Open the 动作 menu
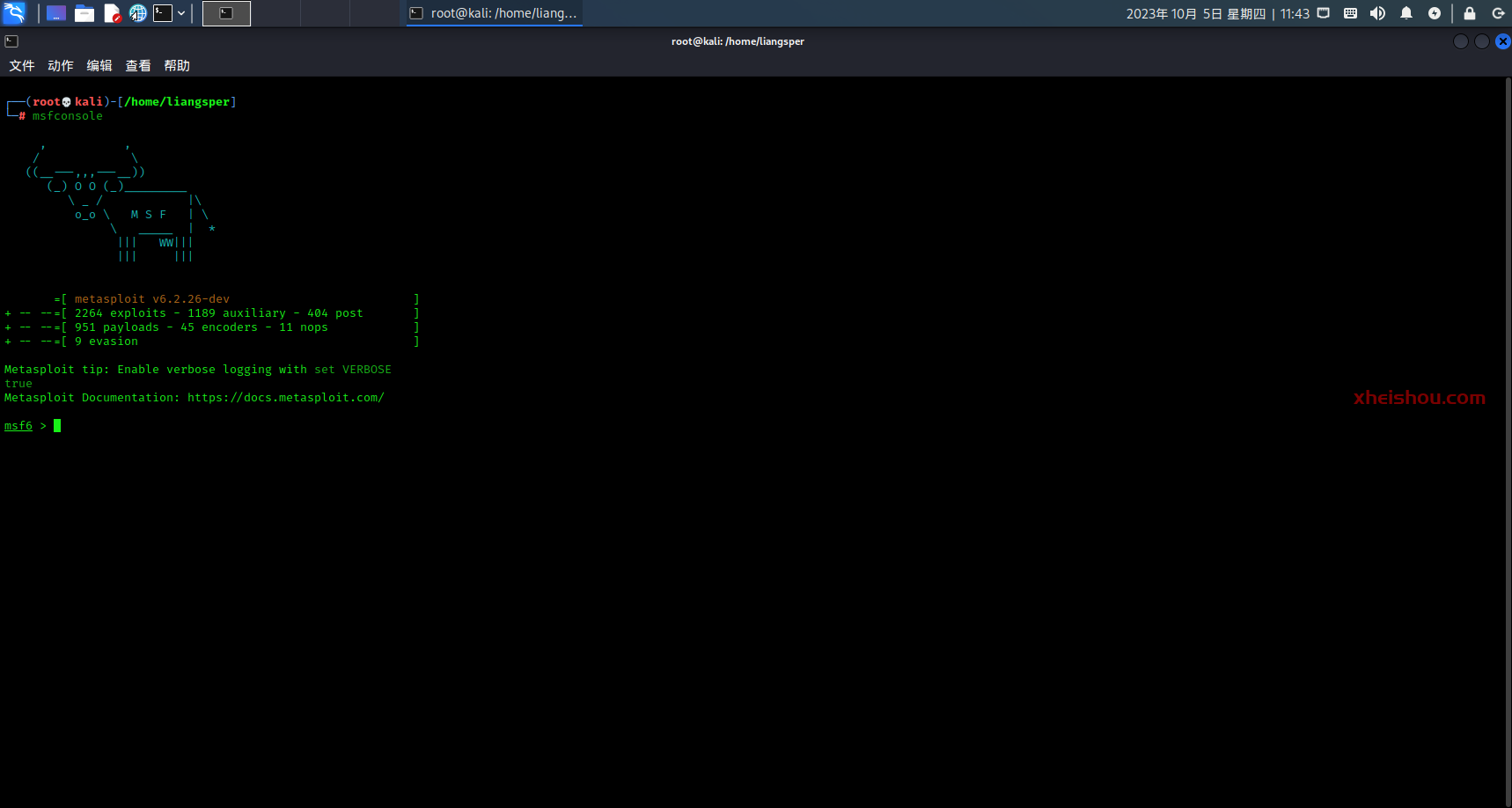 [61, 66]
